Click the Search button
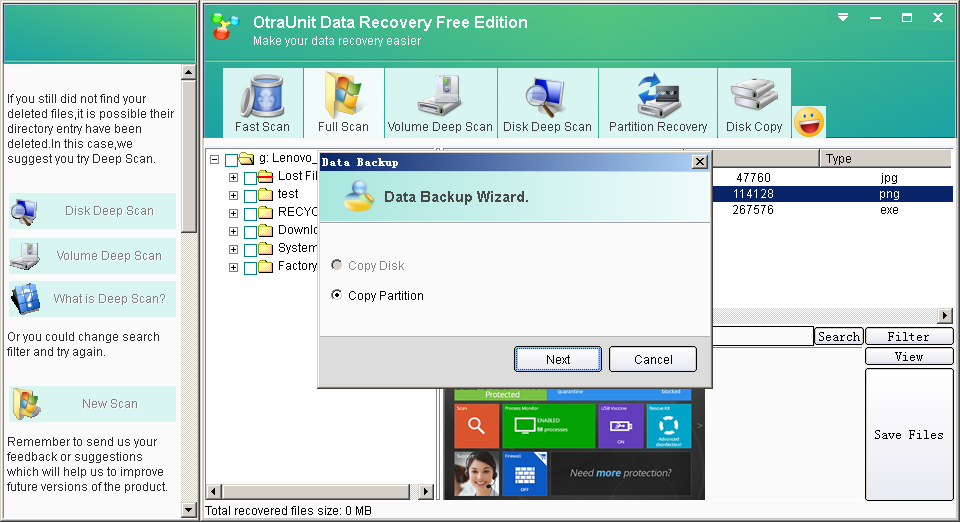The width and height of the screenshot is (960, 523). (x=839, y=336)
